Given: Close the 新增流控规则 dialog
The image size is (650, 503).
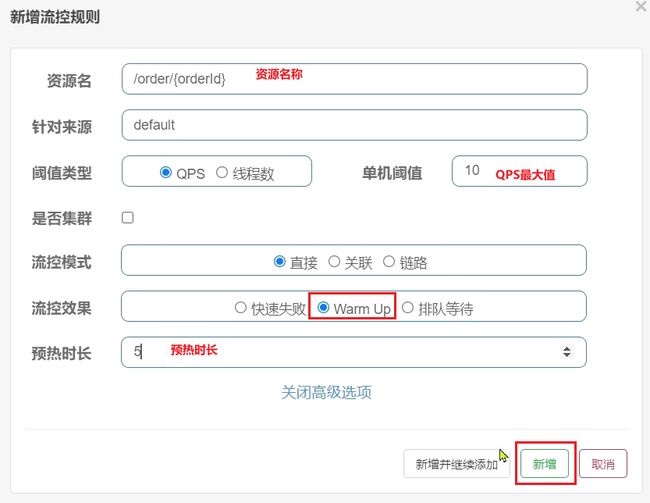Looking at the screenshot, I should pyautogui.click(x=642, y=6).
